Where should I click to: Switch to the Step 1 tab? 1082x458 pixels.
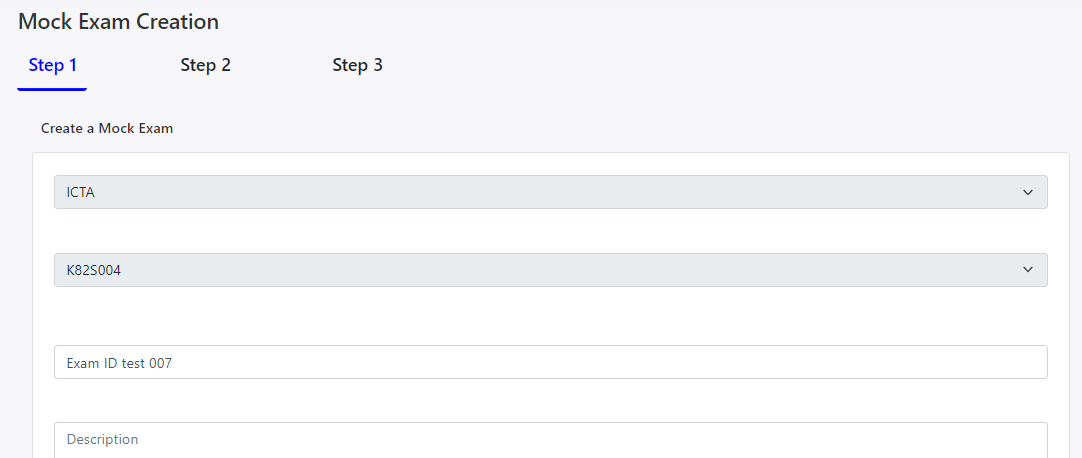[x=53, y=66]
